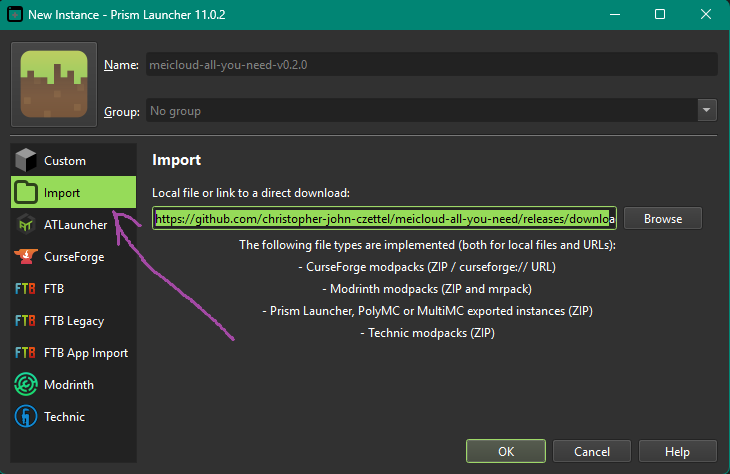Select the ATLauncher icon
This screenshot has width=730, height=474.
point(26,224)
